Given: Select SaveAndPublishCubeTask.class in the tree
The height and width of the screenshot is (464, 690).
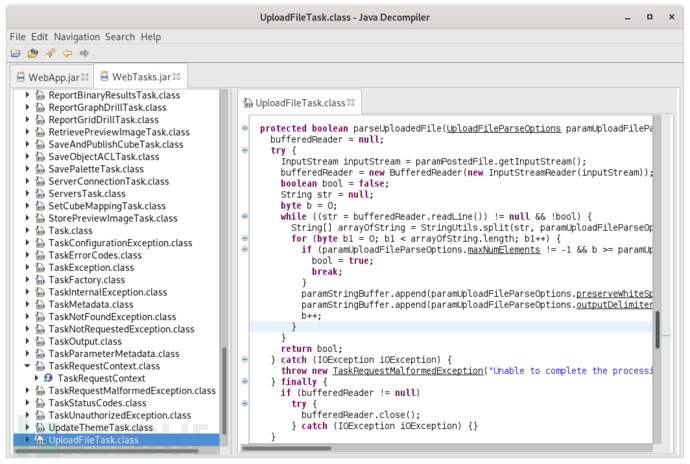Looking at the screenshot, I should click(x=116, y=144).
